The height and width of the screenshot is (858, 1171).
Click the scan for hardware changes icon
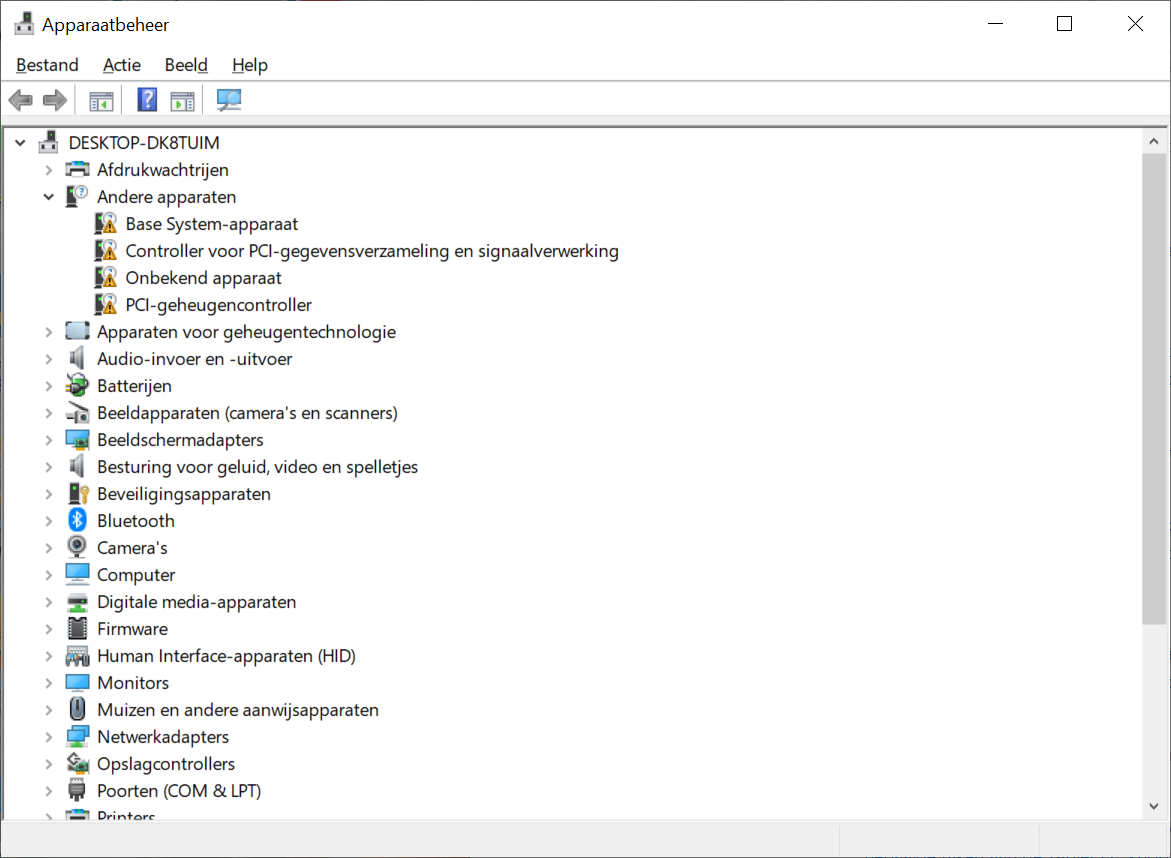(229, 100)
